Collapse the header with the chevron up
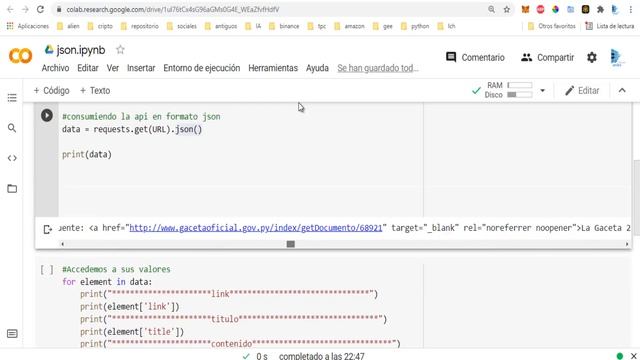Screen dimensions: 640x360 [x=622, y=90]
